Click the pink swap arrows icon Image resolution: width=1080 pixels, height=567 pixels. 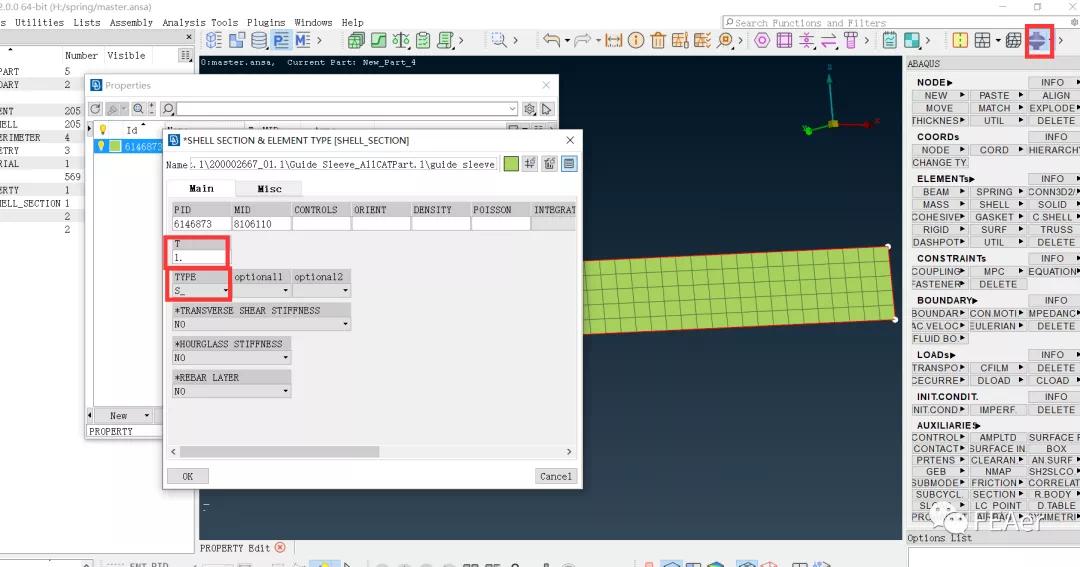[x=829, y=40]
